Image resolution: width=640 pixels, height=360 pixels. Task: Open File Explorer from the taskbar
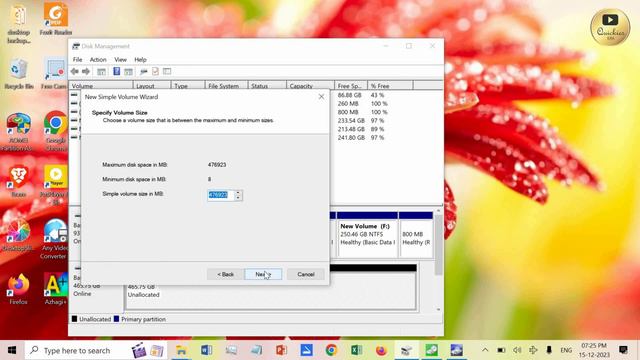pyautogui.click(x=181, y=350)
